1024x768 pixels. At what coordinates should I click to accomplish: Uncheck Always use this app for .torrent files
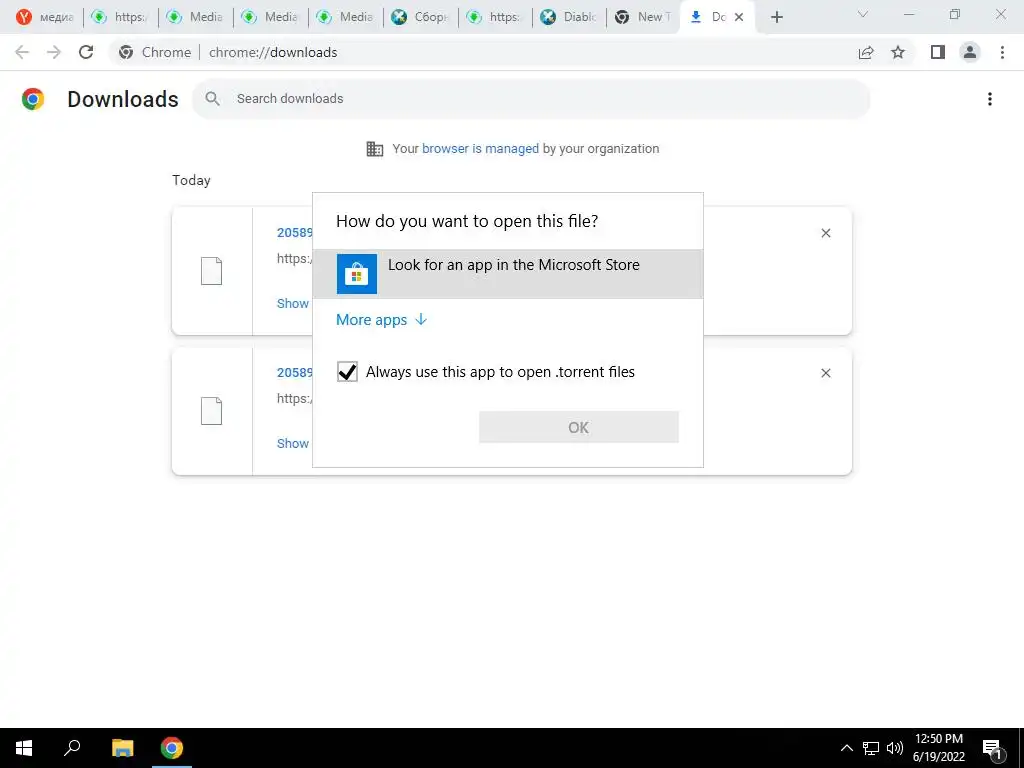pos(347,372)
